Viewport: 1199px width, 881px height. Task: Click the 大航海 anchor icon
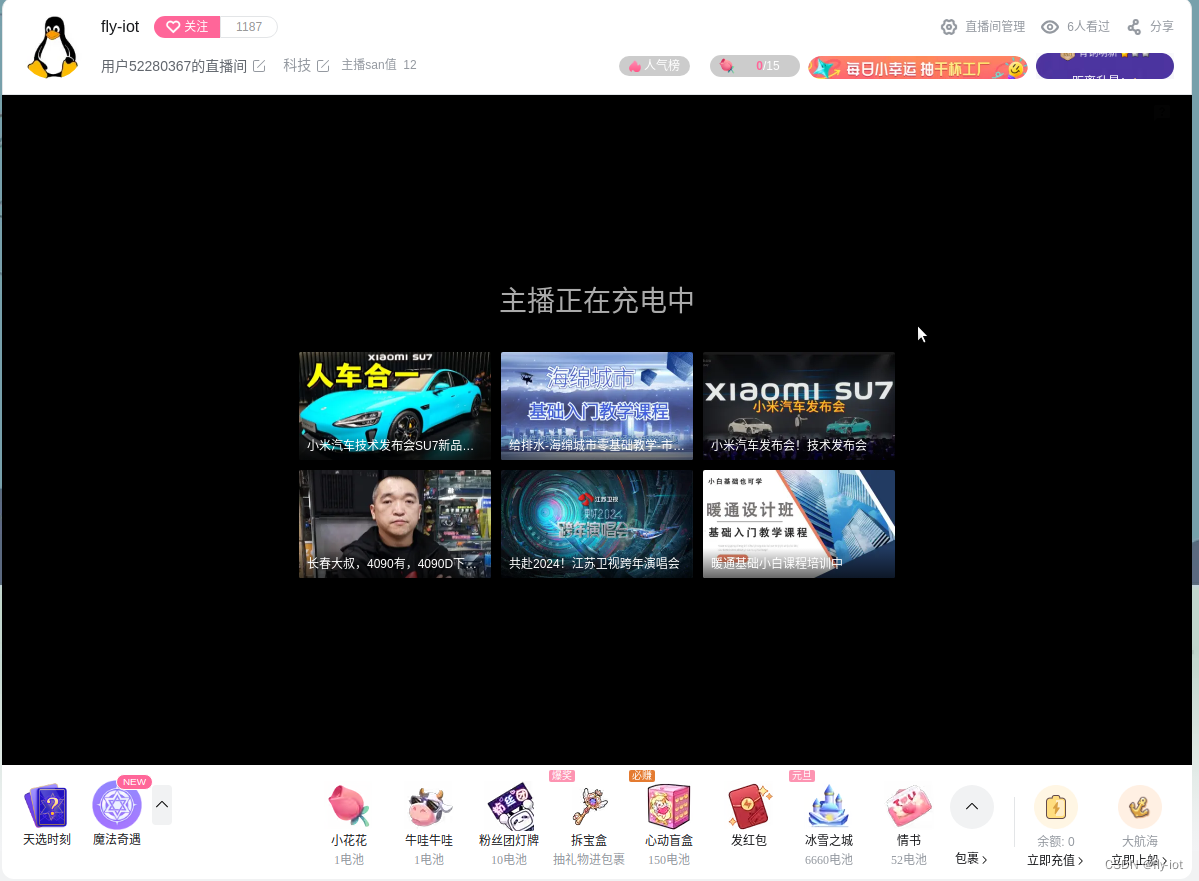coord(1139,807)
